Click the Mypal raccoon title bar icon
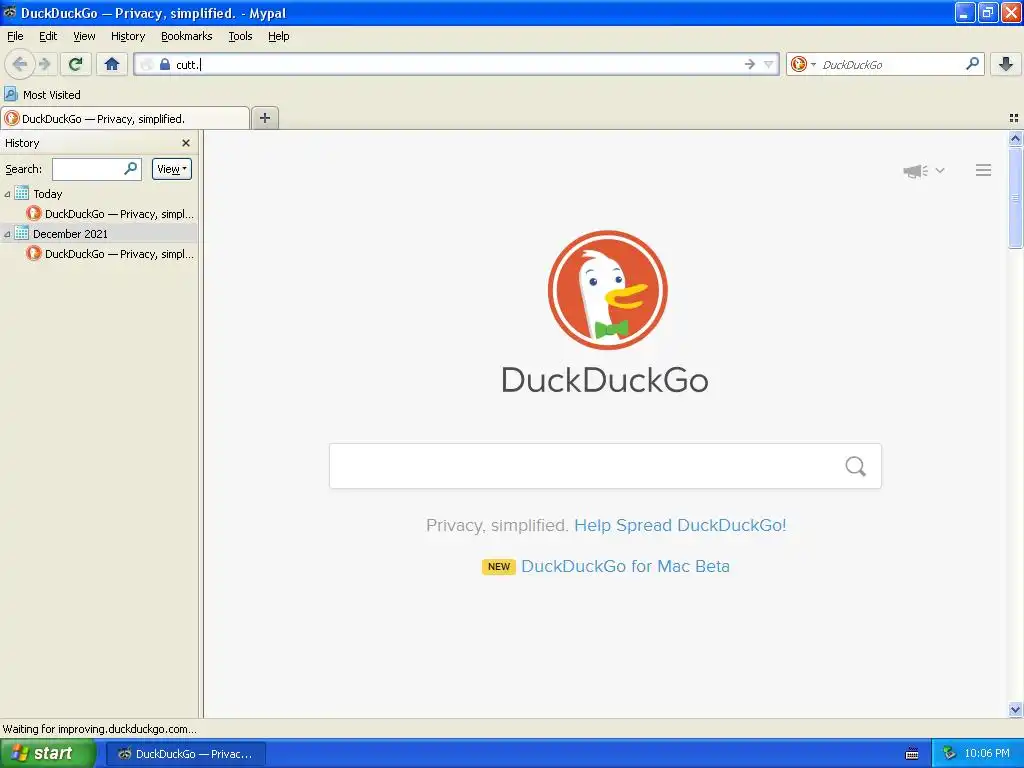Viewport: 1024px width, 768px height. [x=10, y=12]
